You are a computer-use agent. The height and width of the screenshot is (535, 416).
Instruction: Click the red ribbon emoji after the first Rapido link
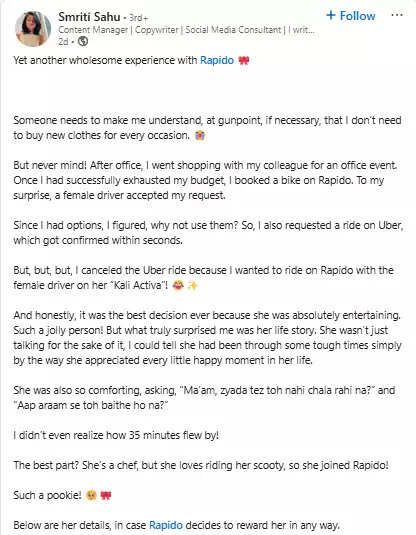(244, 61)
